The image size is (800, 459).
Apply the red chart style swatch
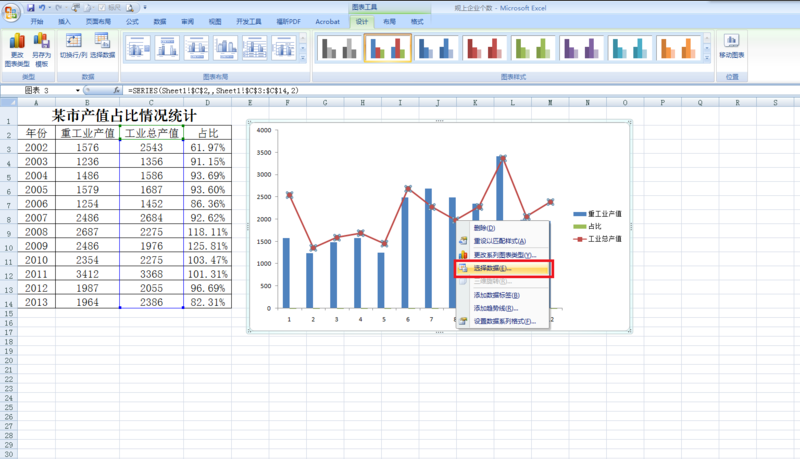coord(484,48)
